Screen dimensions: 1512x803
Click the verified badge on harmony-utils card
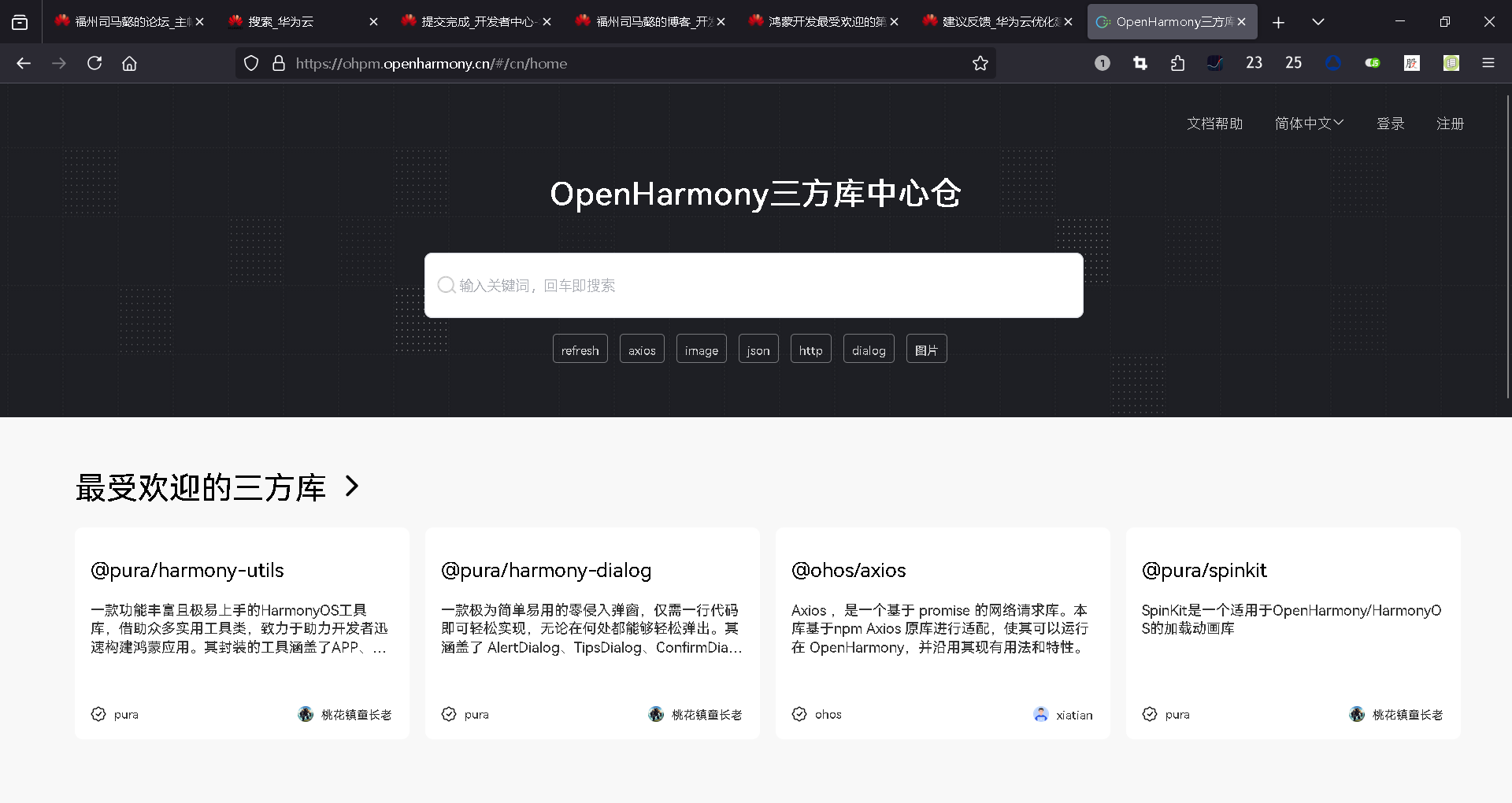coord(98,714)
